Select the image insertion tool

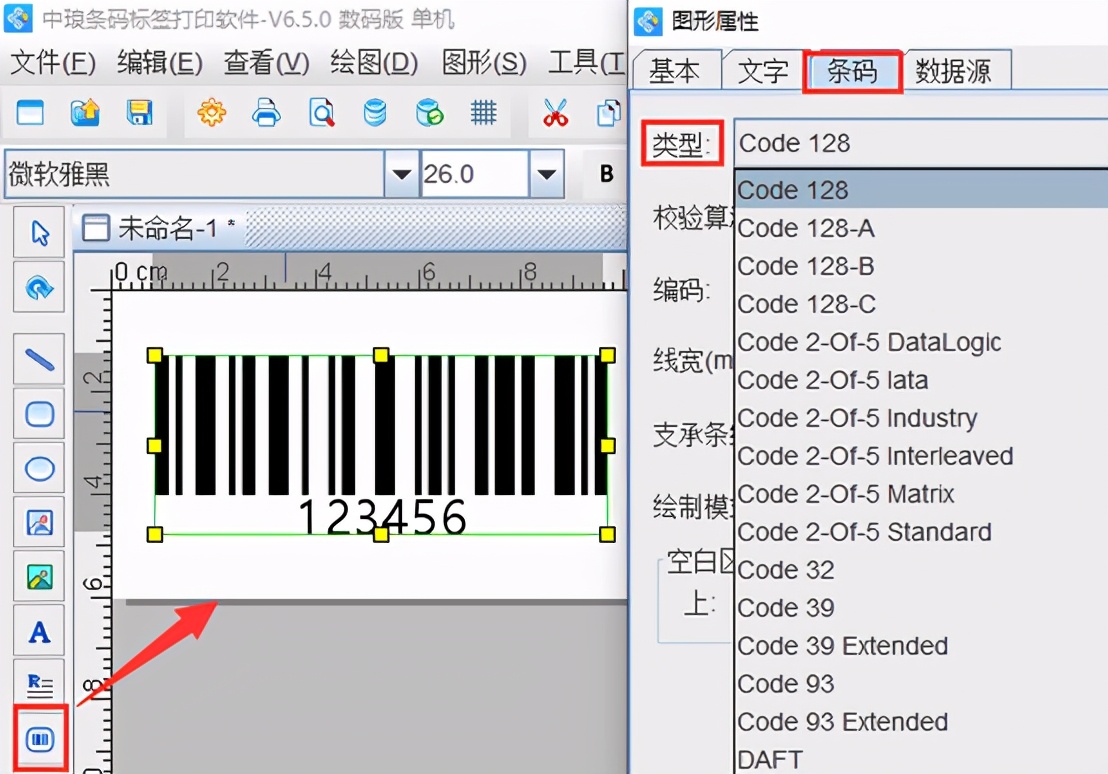coord(38,521)
